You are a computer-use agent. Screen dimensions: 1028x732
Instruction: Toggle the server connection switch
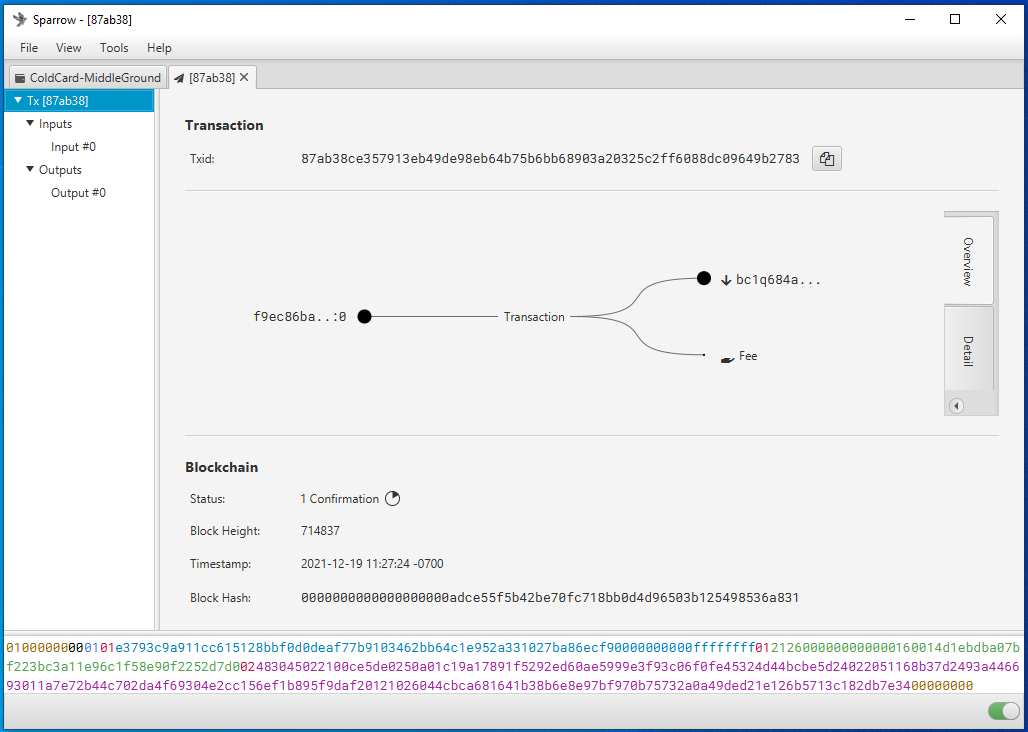tap(1003, 710)
